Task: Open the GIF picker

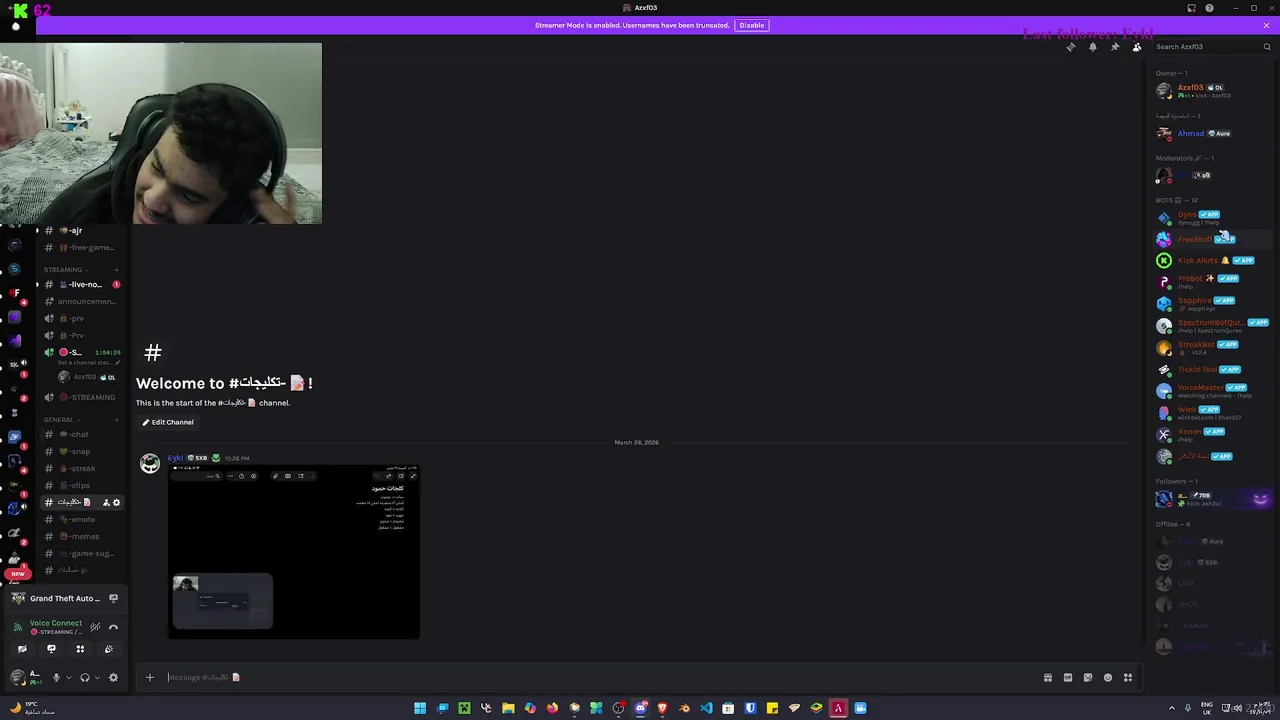Action: (1068, 677)
